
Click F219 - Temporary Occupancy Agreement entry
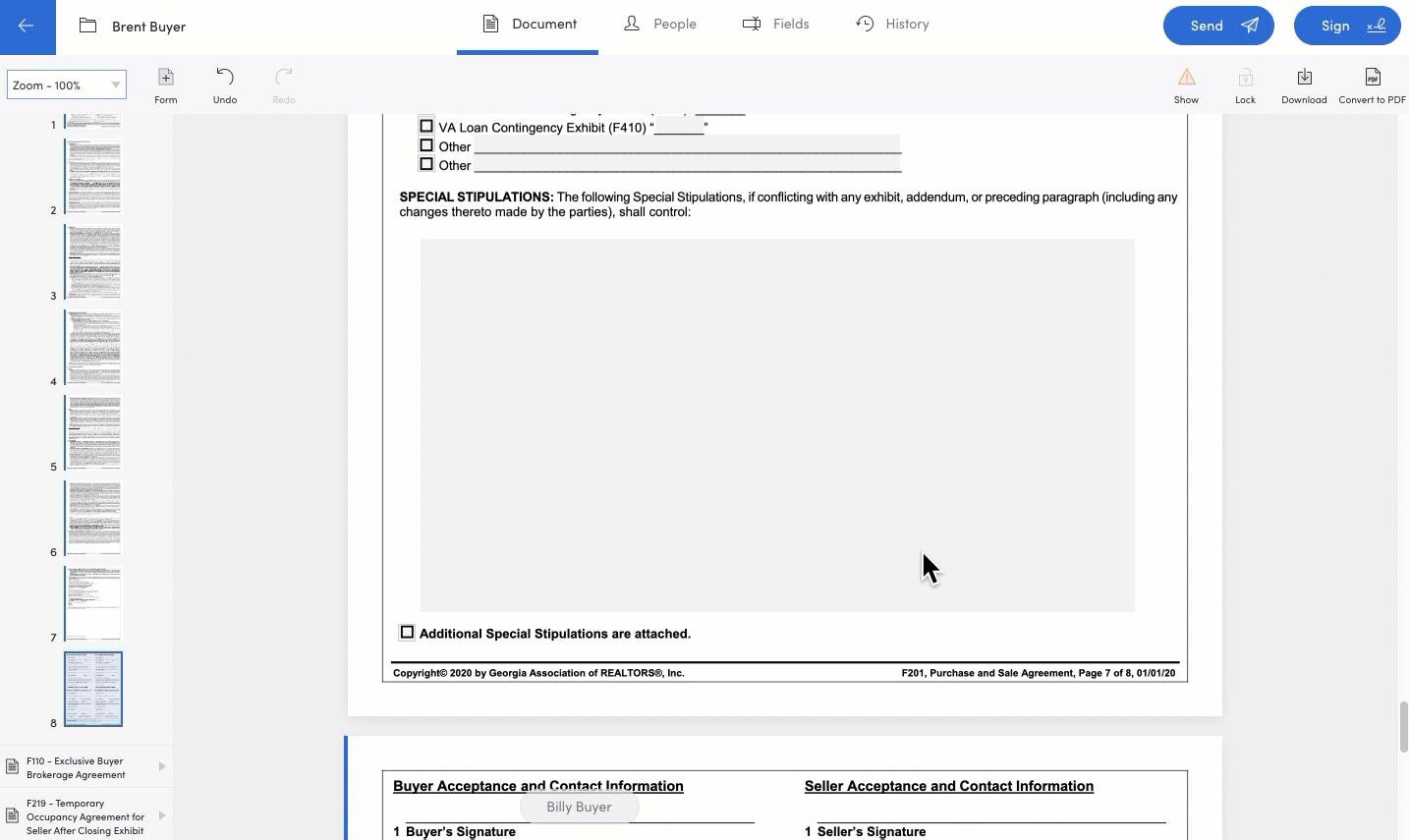(85, 816)
